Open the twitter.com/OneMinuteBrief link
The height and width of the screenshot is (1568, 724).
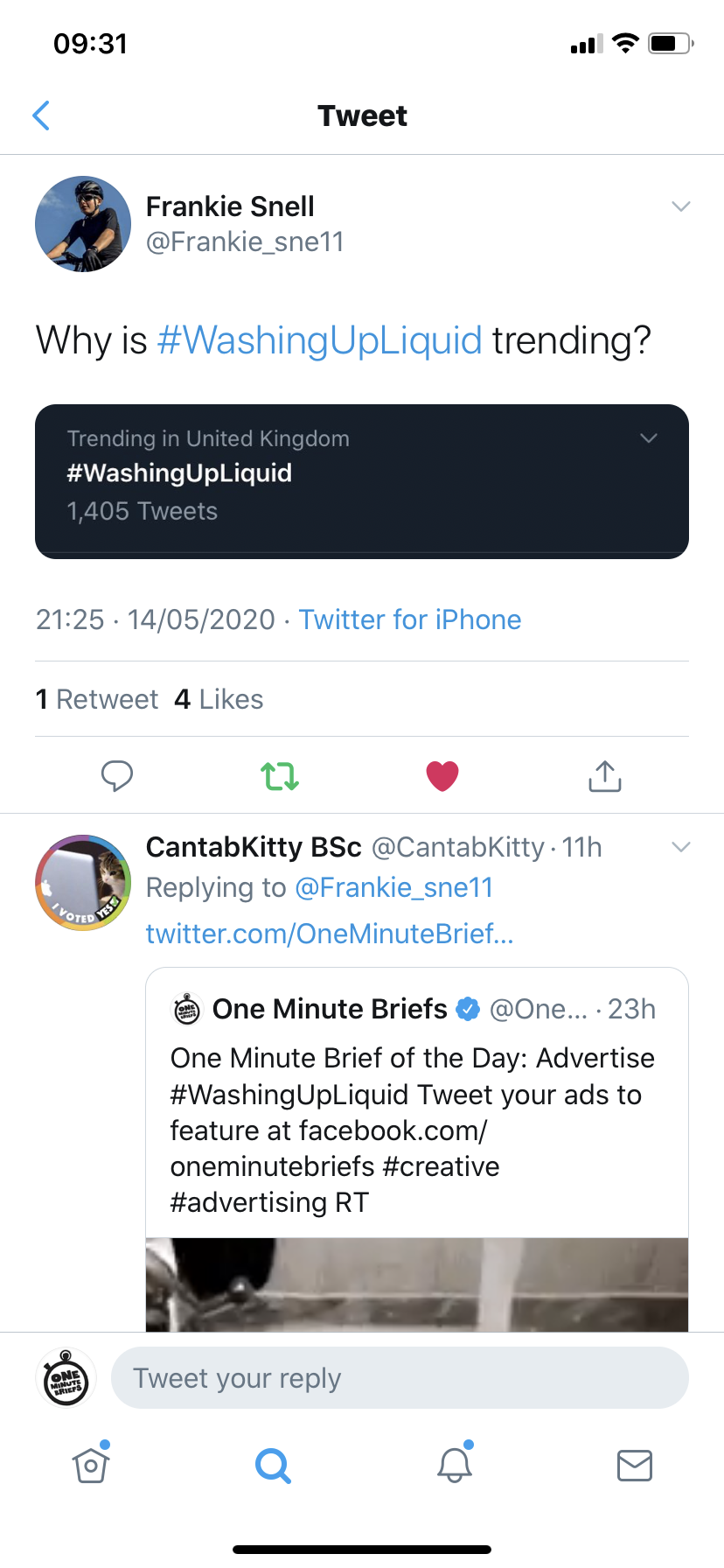click(x=330, y=934)
